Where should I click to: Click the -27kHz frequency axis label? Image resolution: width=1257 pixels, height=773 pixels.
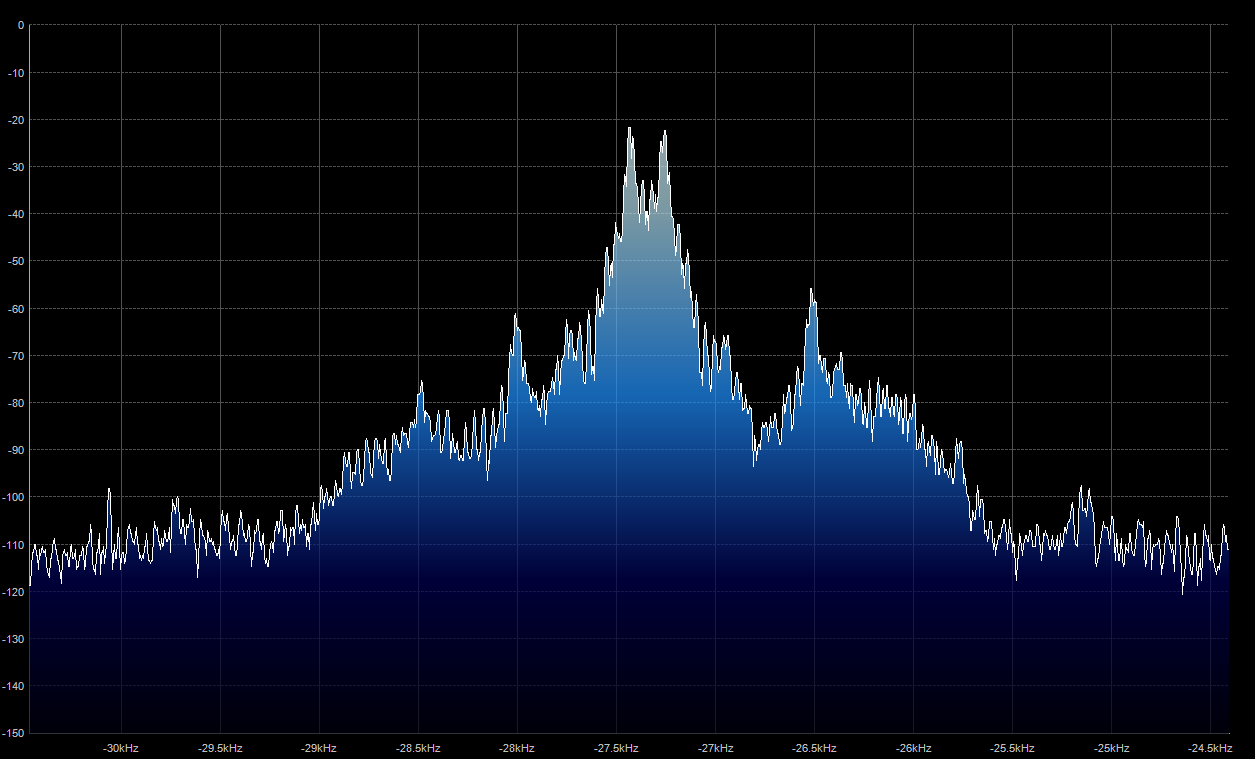pos(715,748)
